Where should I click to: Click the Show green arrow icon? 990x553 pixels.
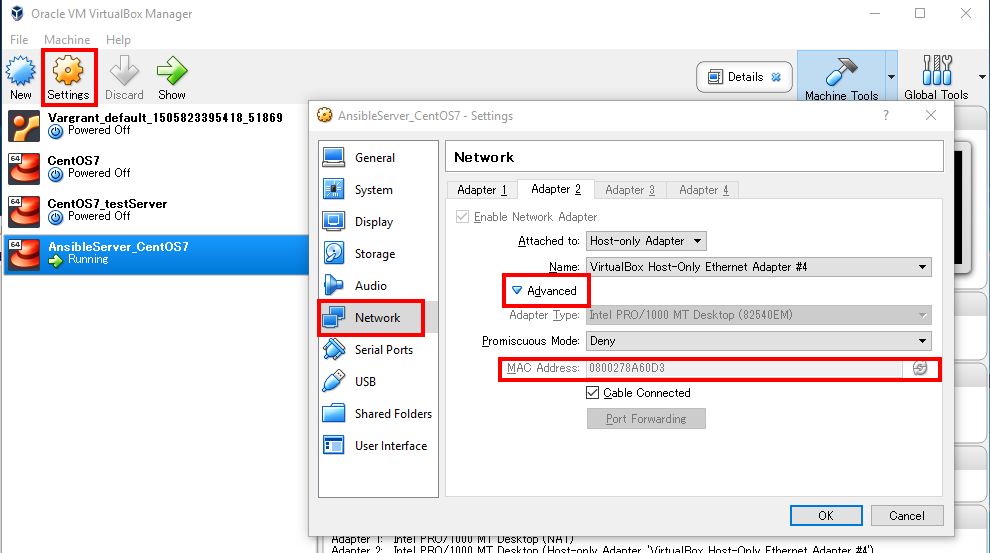pyautogui.click(x=172, y=71)
